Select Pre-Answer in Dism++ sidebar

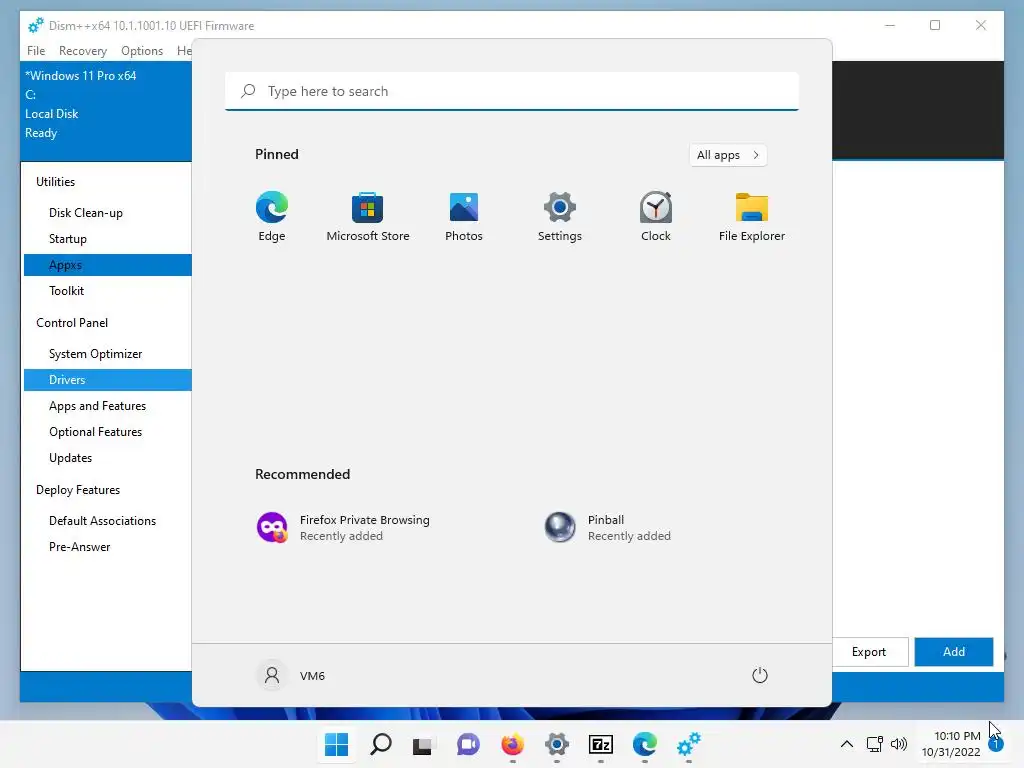[80, 547]
